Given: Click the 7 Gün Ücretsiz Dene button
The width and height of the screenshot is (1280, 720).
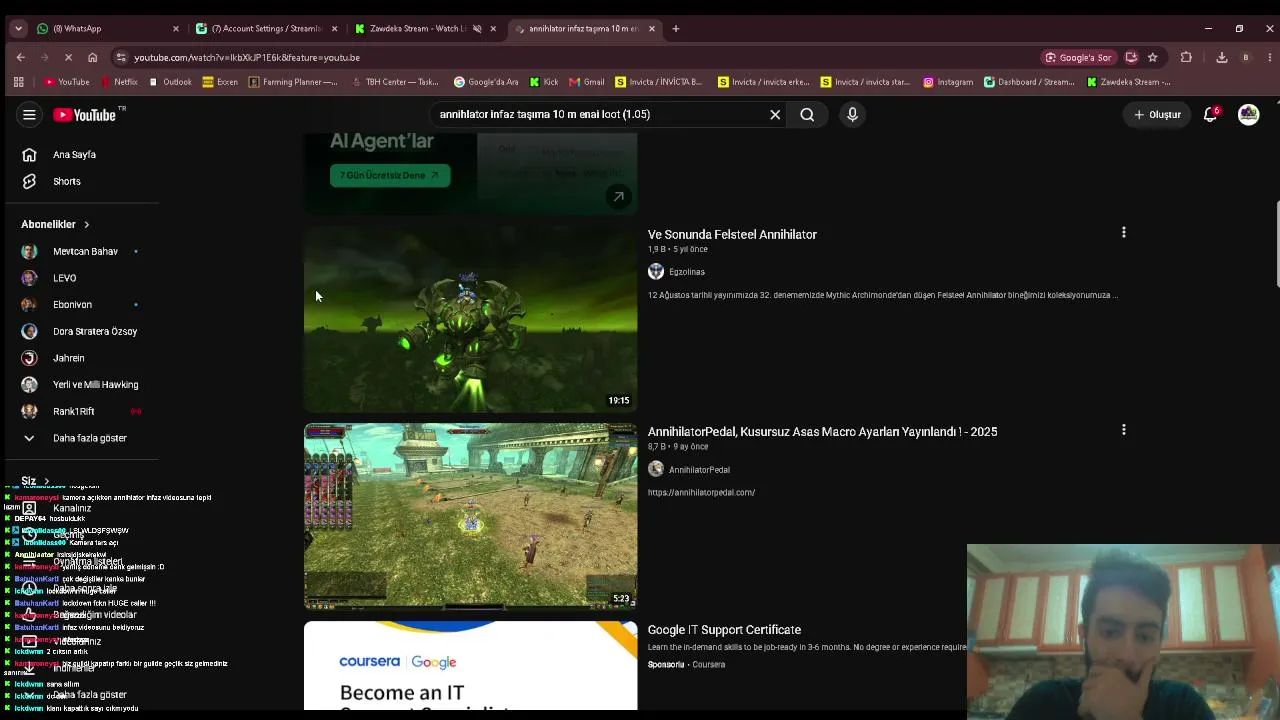Looking at the screenshot, I should pyautogui.click(x=390, y=175).
